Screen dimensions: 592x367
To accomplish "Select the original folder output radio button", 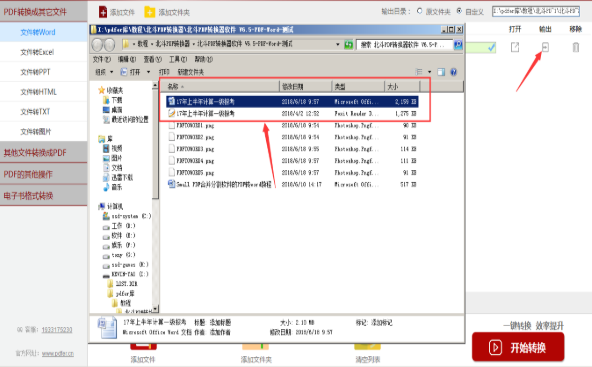I will (x=419, y=11).
